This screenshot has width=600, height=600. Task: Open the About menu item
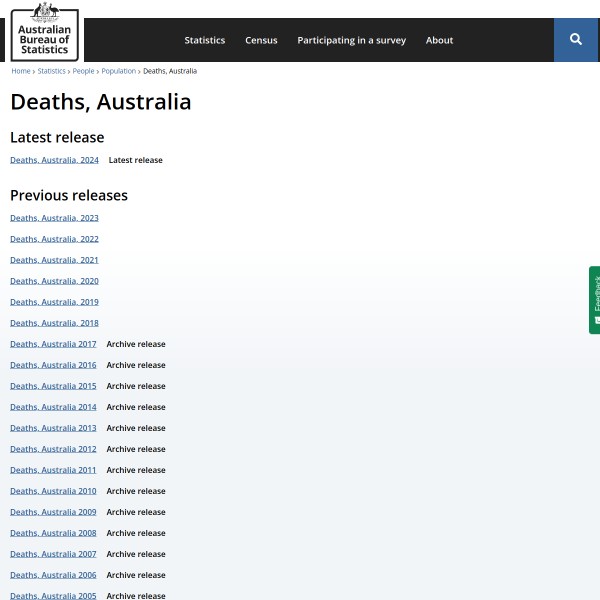(x=439, y=40)
